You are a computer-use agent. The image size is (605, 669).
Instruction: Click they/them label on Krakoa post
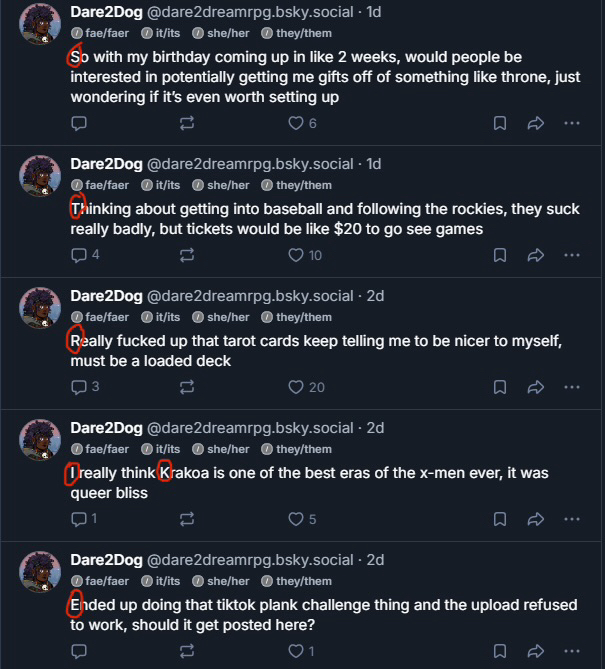(x=304, y=449)
